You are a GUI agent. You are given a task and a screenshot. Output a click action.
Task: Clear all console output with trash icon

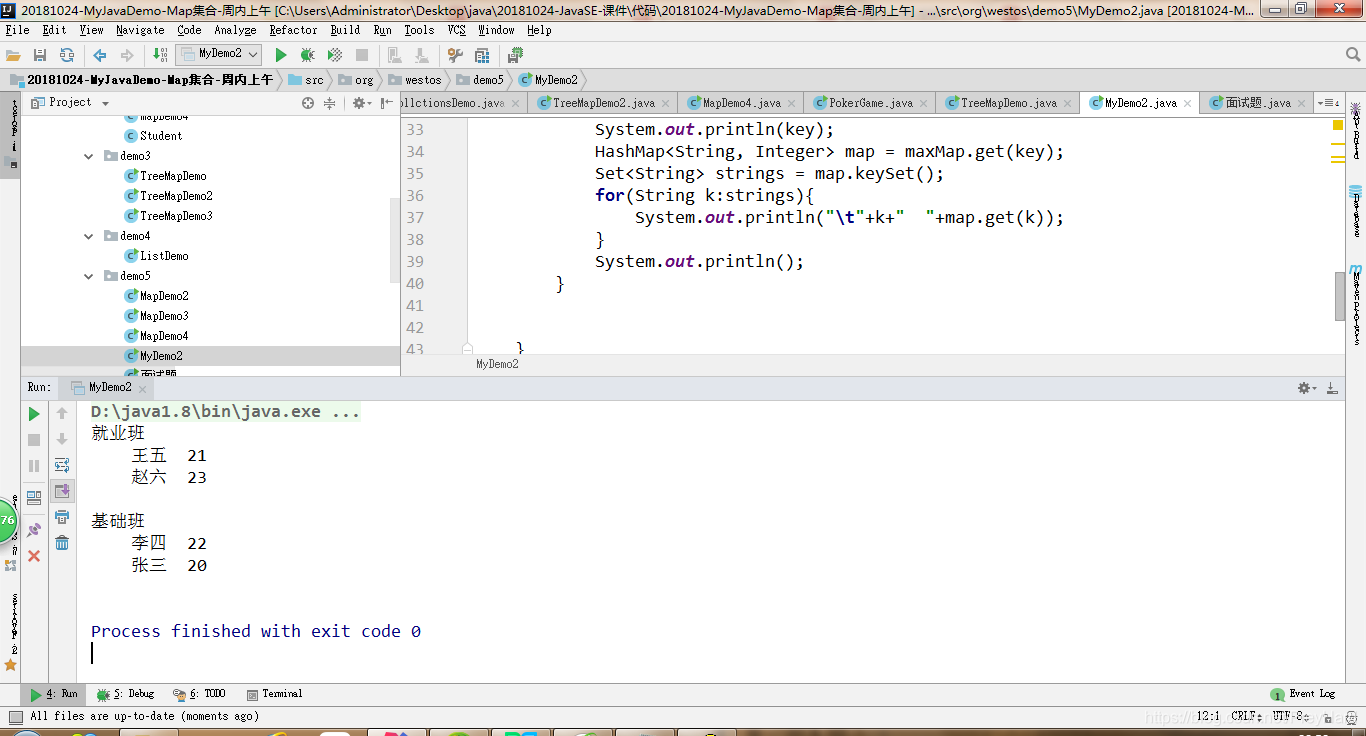click(x=62, y=543)
